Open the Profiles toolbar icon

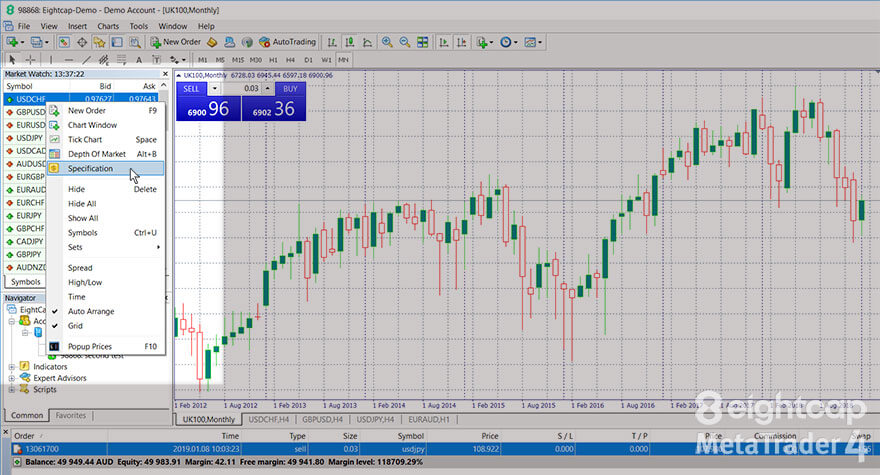[x=37, y=42]
